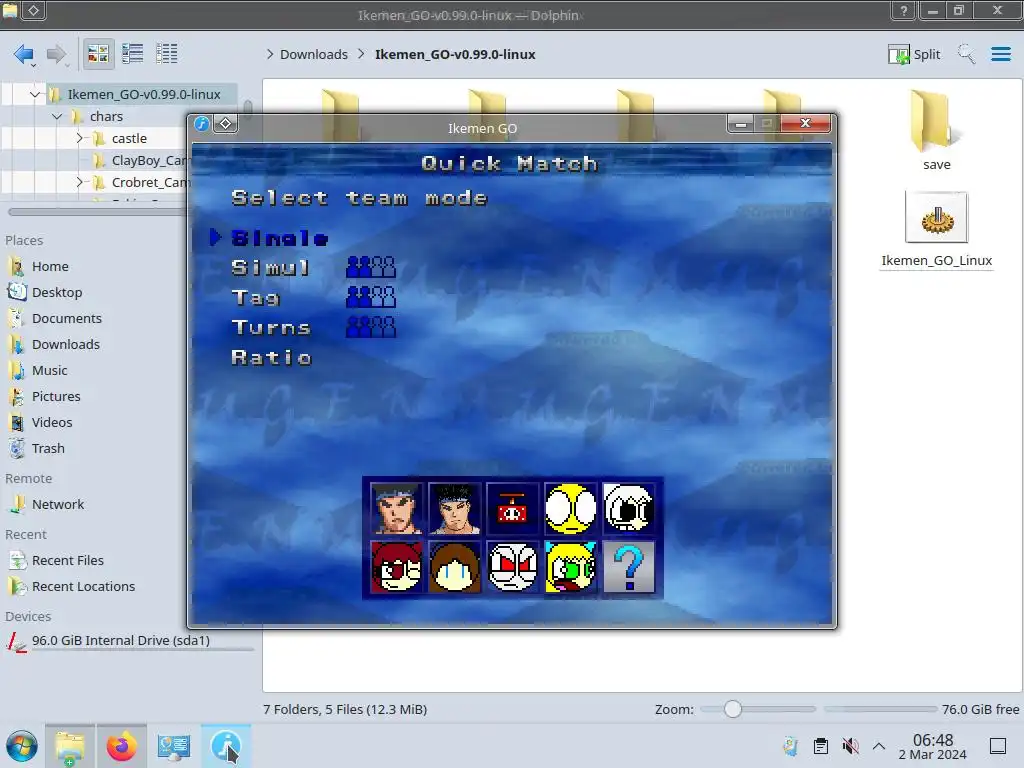Open Dolphin hamburger menu
1024x768 pixels.
(x=1000, y=54)
